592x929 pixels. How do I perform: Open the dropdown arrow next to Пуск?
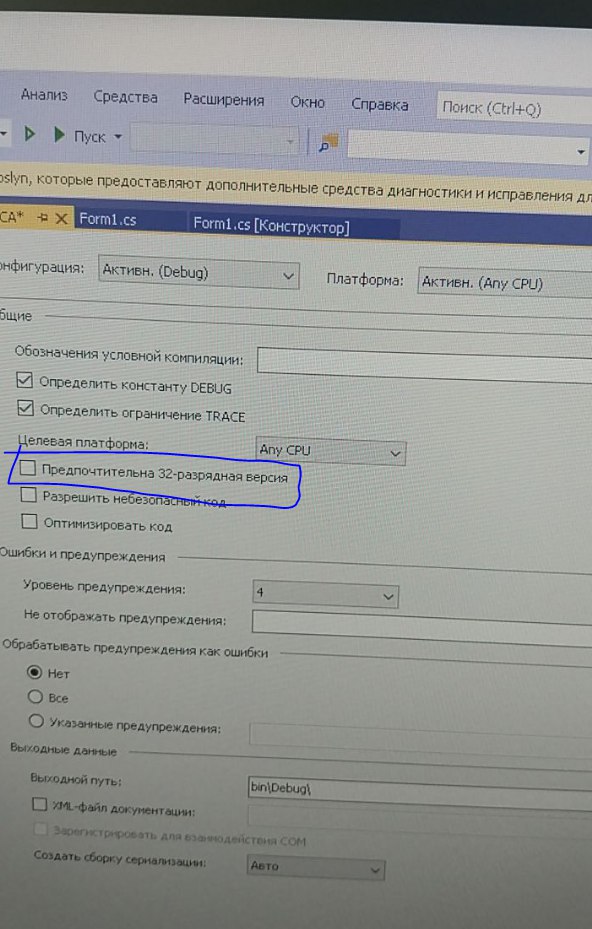tap(118, 137)
